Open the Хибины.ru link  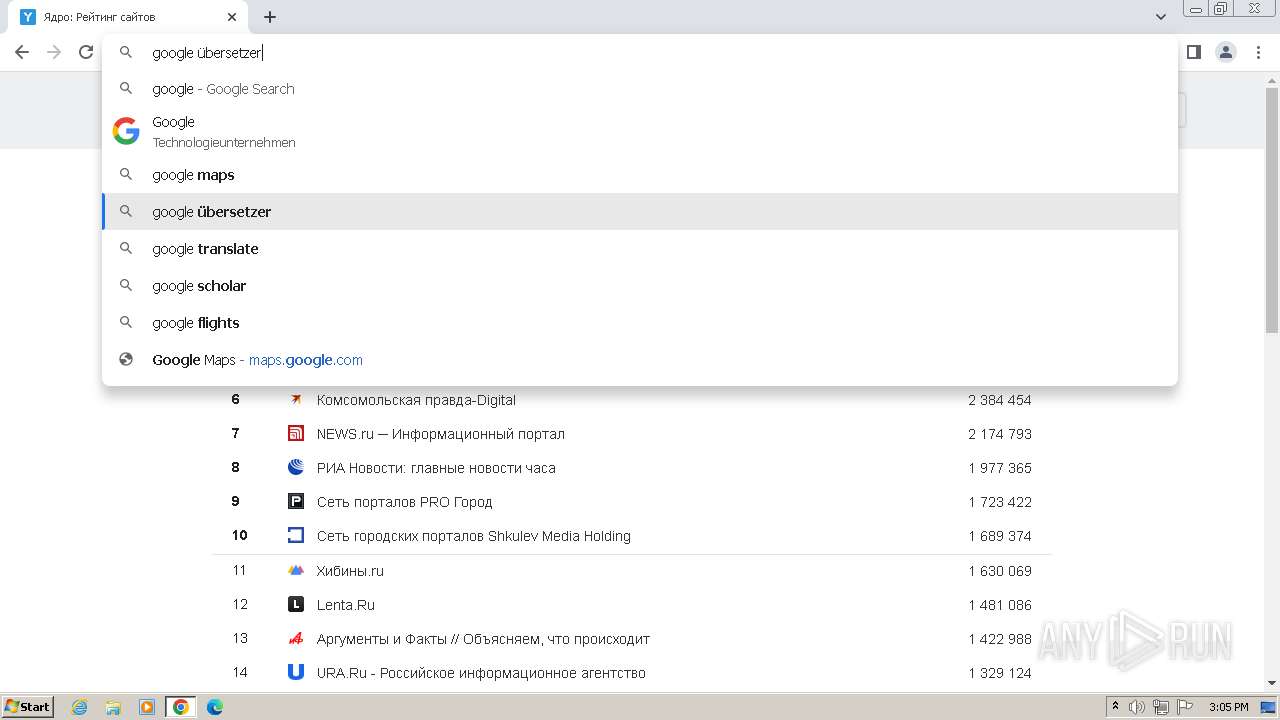[x=350, y=571]
